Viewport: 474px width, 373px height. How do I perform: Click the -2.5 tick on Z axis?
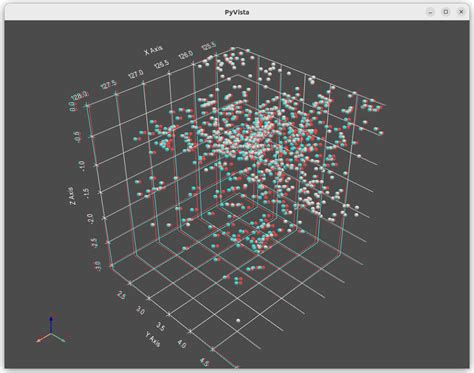pyautogui.click(x=94, y=243)
